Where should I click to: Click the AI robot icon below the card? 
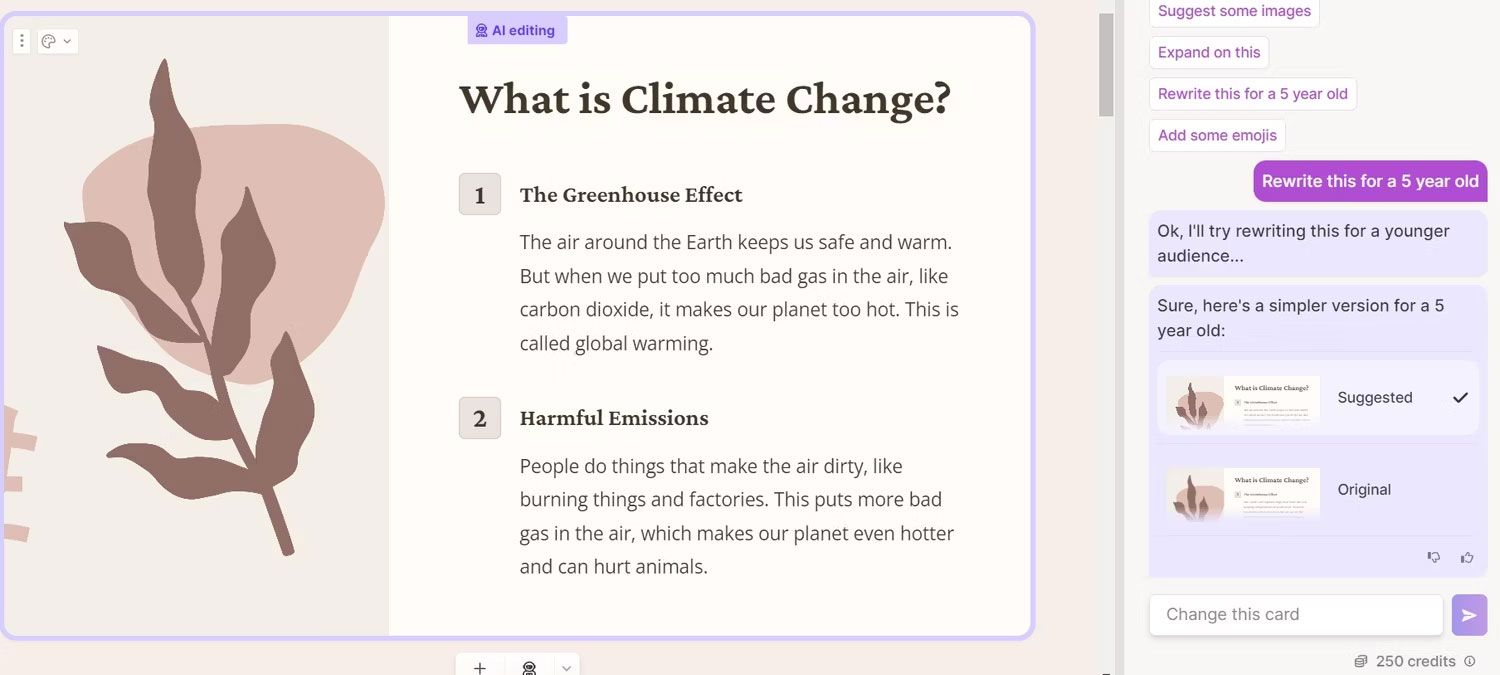click(530, 667)
